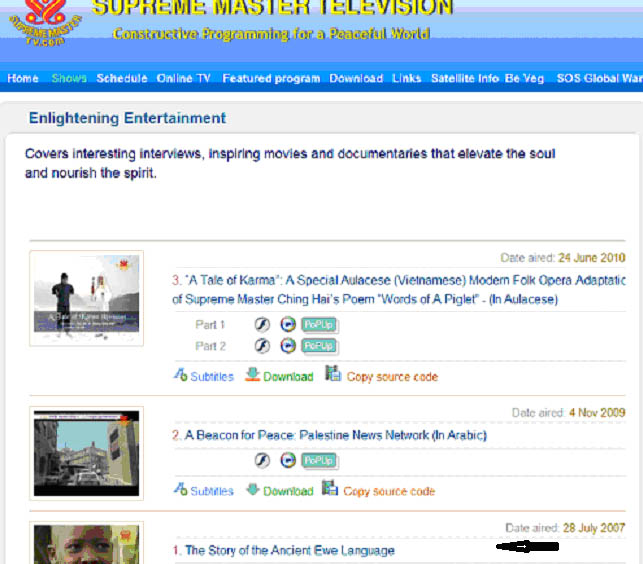
Task: Open the Shows menu
Action: click(x=69, y=78)
